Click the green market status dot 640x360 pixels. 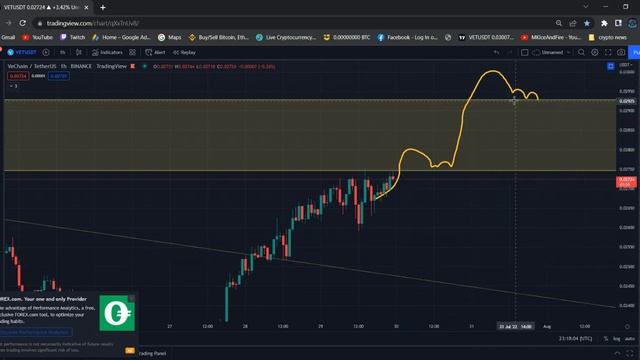(x=144, y=66)
